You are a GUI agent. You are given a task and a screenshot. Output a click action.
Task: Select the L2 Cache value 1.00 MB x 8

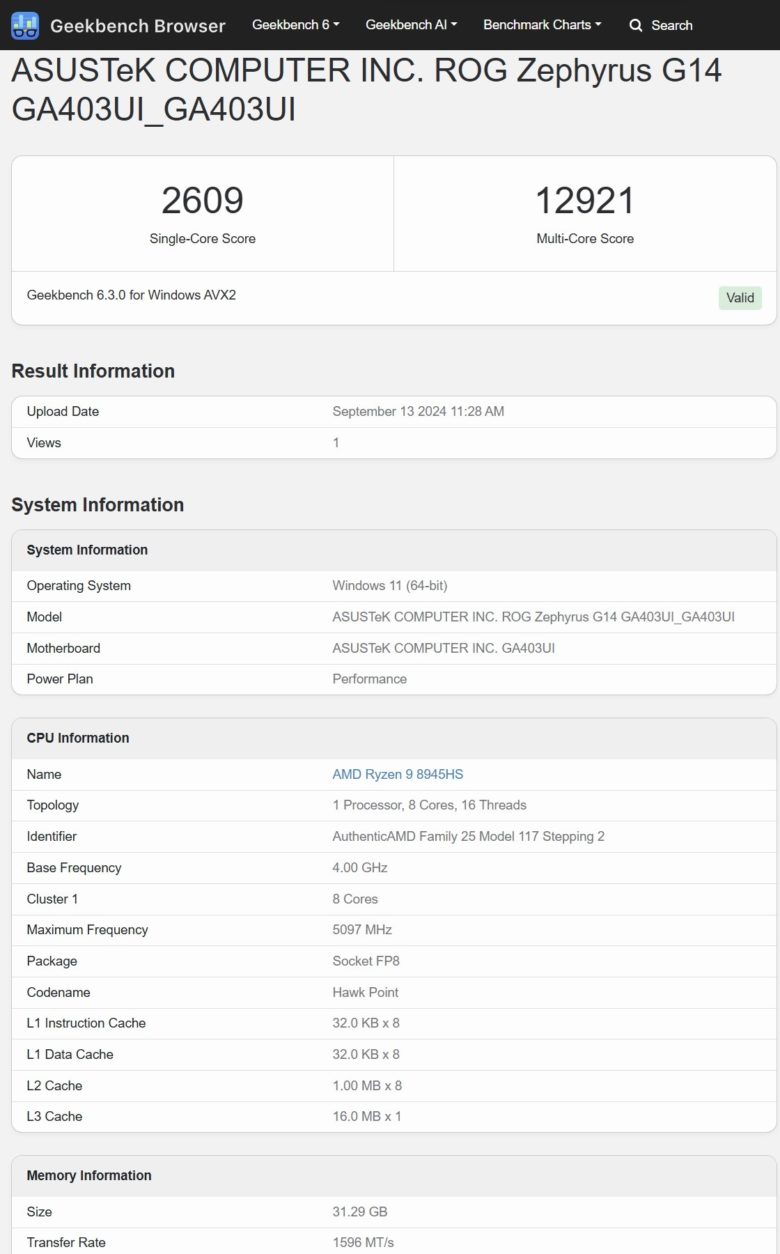367,1086
